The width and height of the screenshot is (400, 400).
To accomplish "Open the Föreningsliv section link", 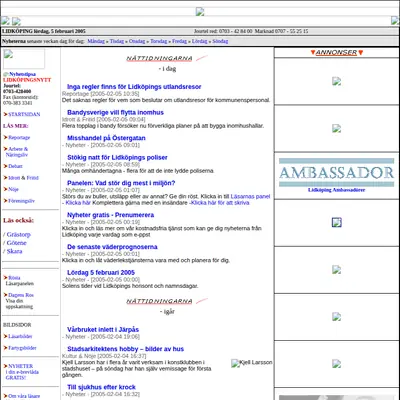I will (21, 201).
